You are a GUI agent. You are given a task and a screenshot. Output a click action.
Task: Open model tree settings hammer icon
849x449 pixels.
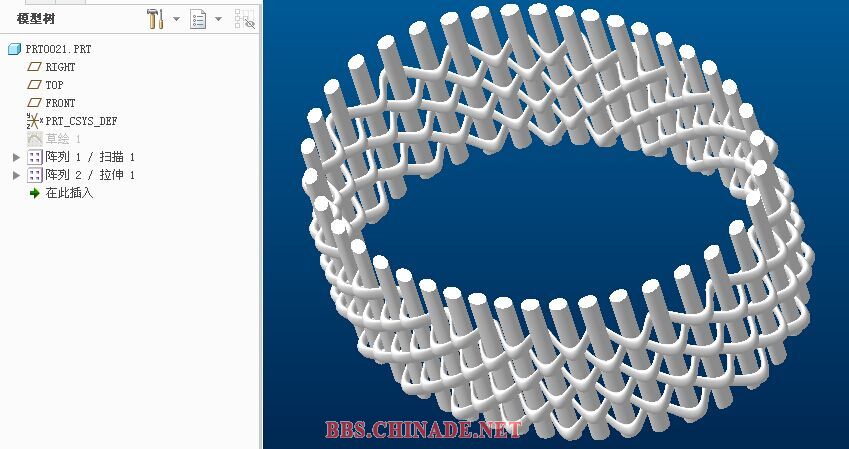[155, 19]
